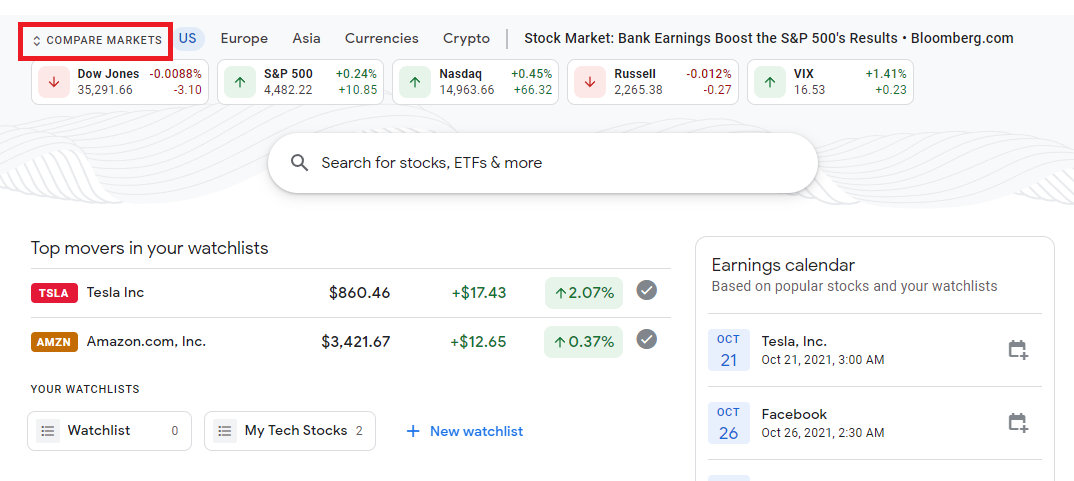
Task: Click the Dow Jones red down arrow icon
Action: pos(54,82)
